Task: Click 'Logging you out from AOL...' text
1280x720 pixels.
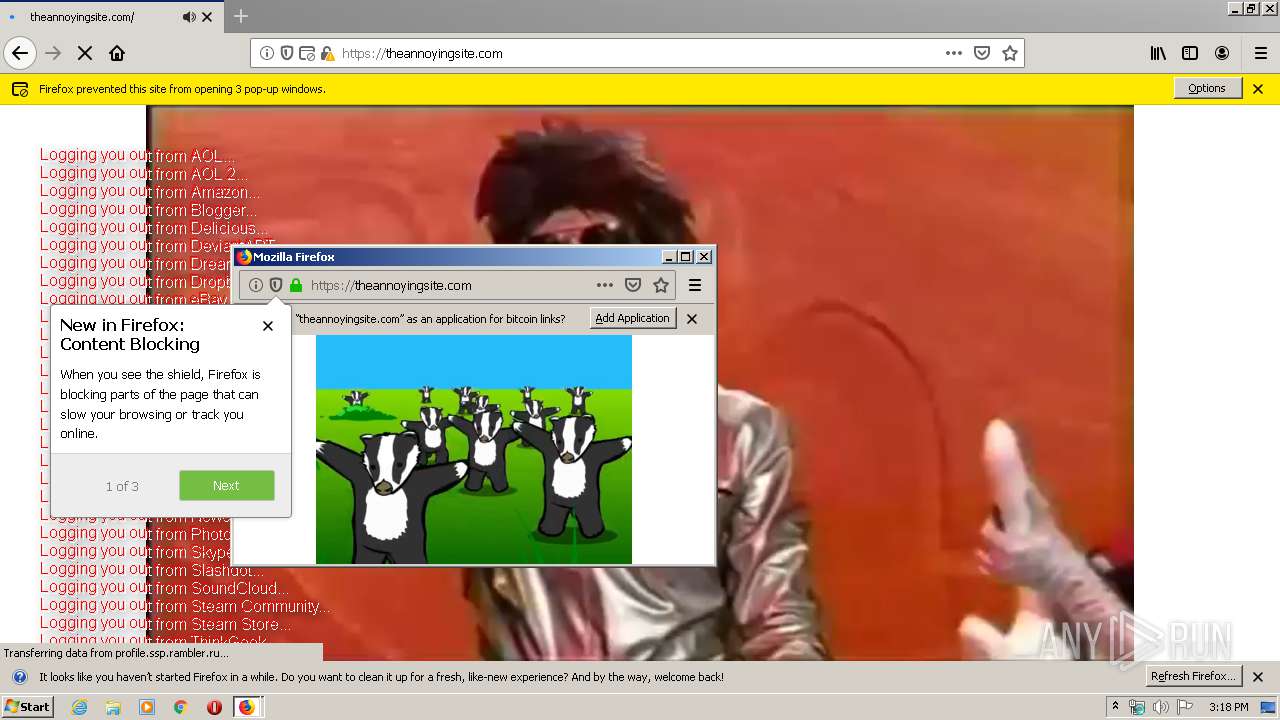Action: click(138, 155)
